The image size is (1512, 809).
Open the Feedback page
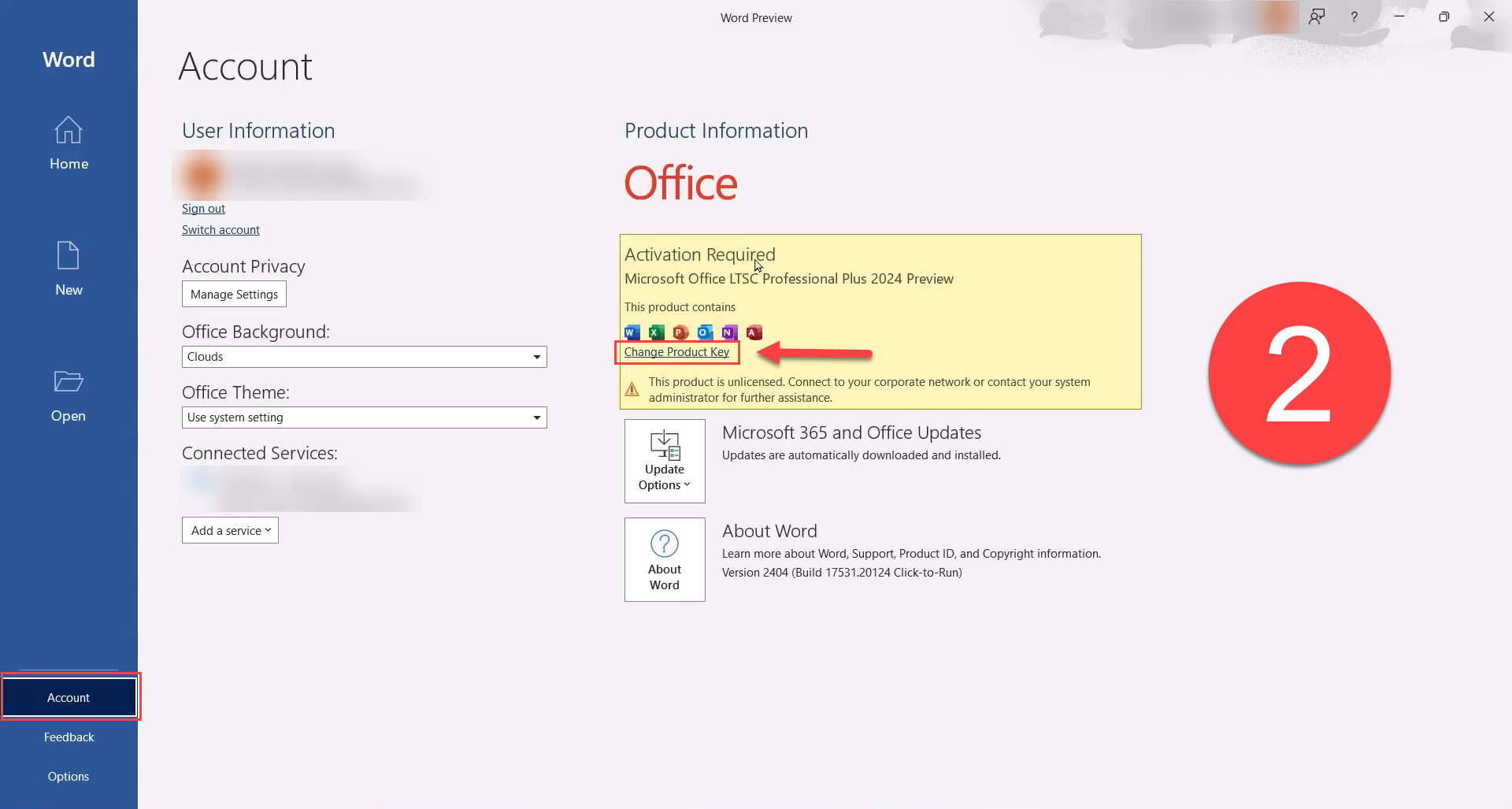click(x=69, y=737)
